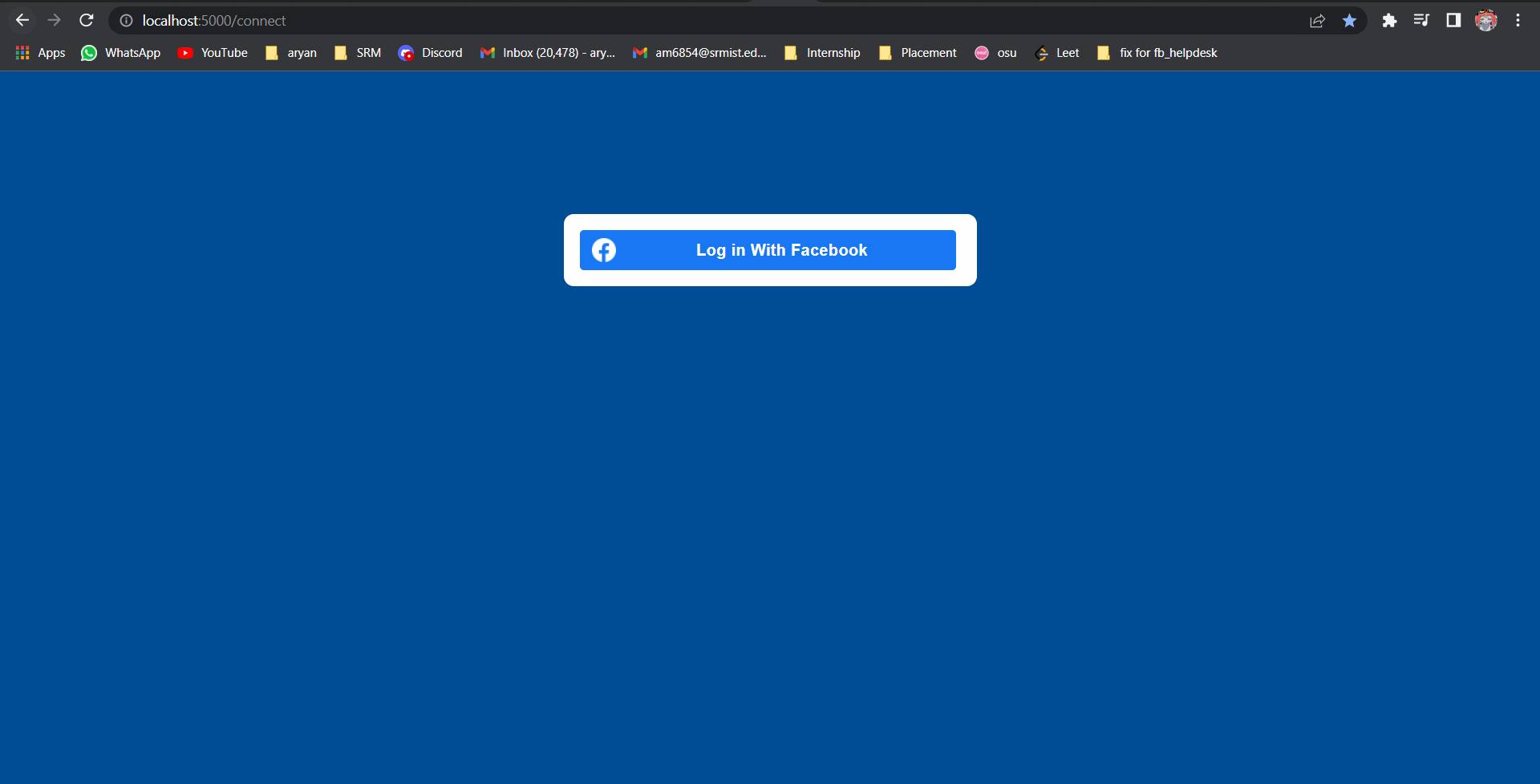This screenshot has height=784, width=1540.
Task: Open the fix for fb_helpdesk bookmark
Action: 1156,53
